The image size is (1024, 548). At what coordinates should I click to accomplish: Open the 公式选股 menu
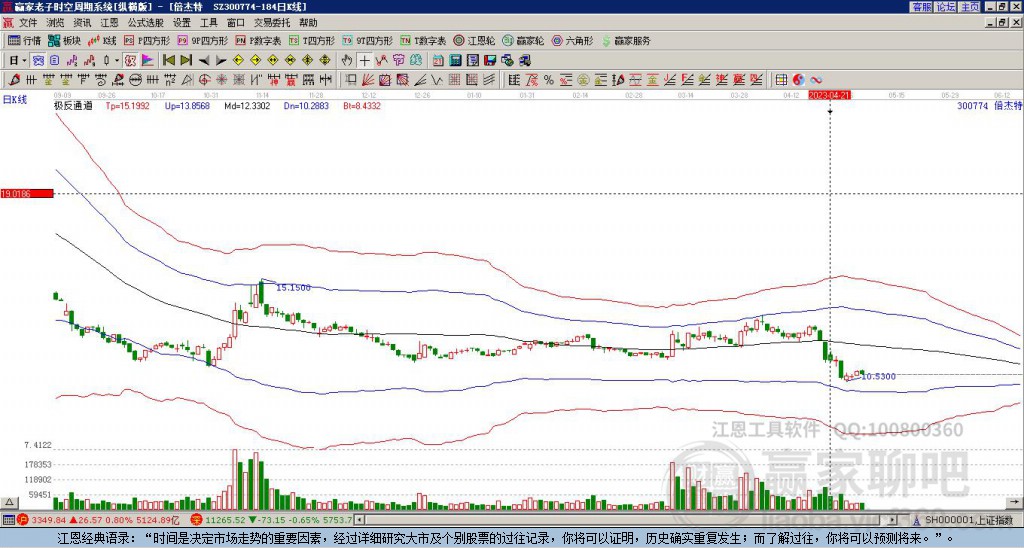(145, 23)
